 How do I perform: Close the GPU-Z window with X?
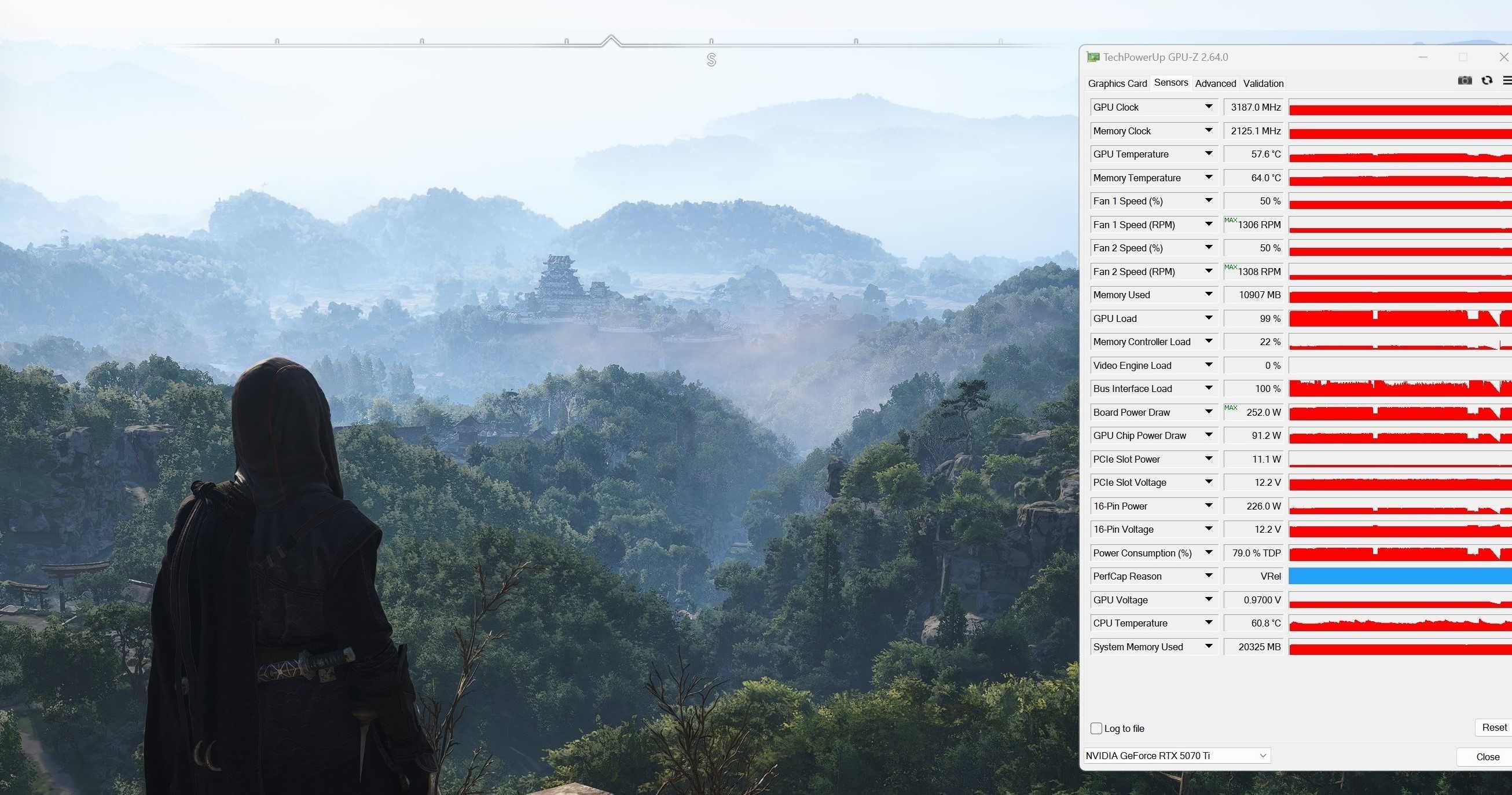pyautogui.click(x=1504, y=57)
